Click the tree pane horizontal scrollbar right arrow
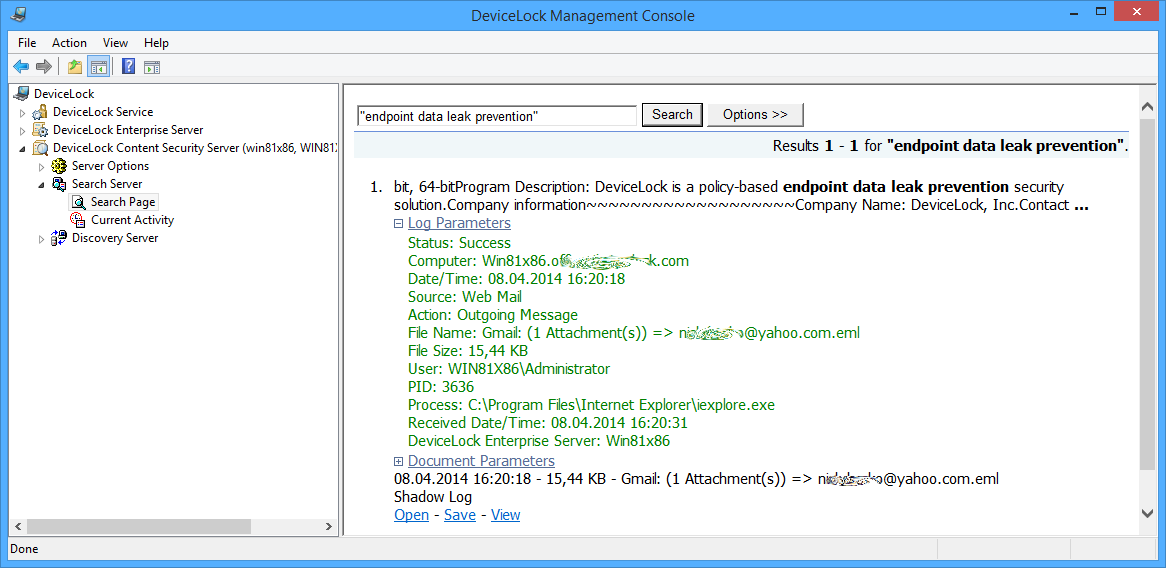Image resolution: width=1166 pixels, height=568 pixels. click(x=329, y=526)
